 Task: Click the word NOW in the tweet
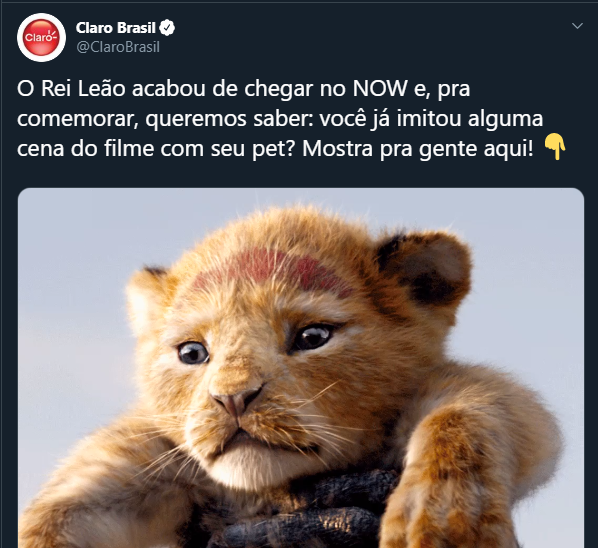(380, 88)
